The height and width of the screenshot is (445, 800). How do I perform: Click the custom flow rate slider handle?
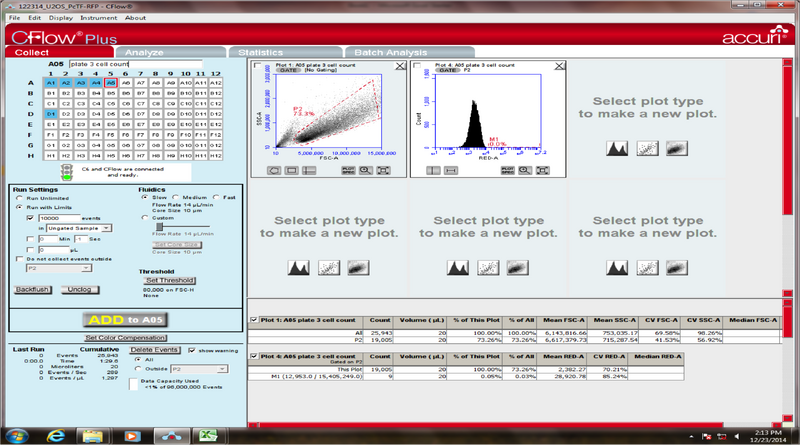pos(160,226)
